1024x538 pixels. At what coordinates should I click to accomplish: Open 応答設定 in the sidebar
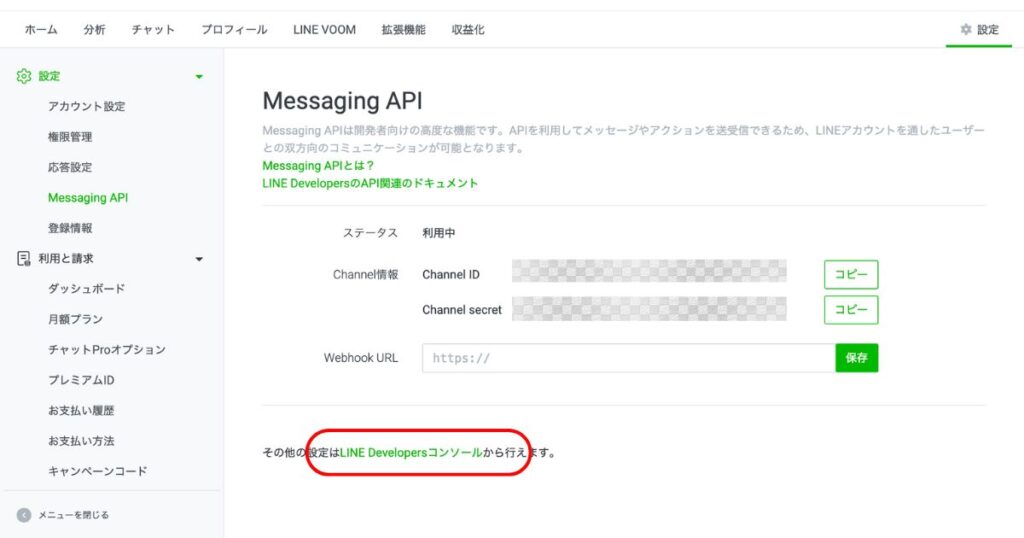point(70,167)
